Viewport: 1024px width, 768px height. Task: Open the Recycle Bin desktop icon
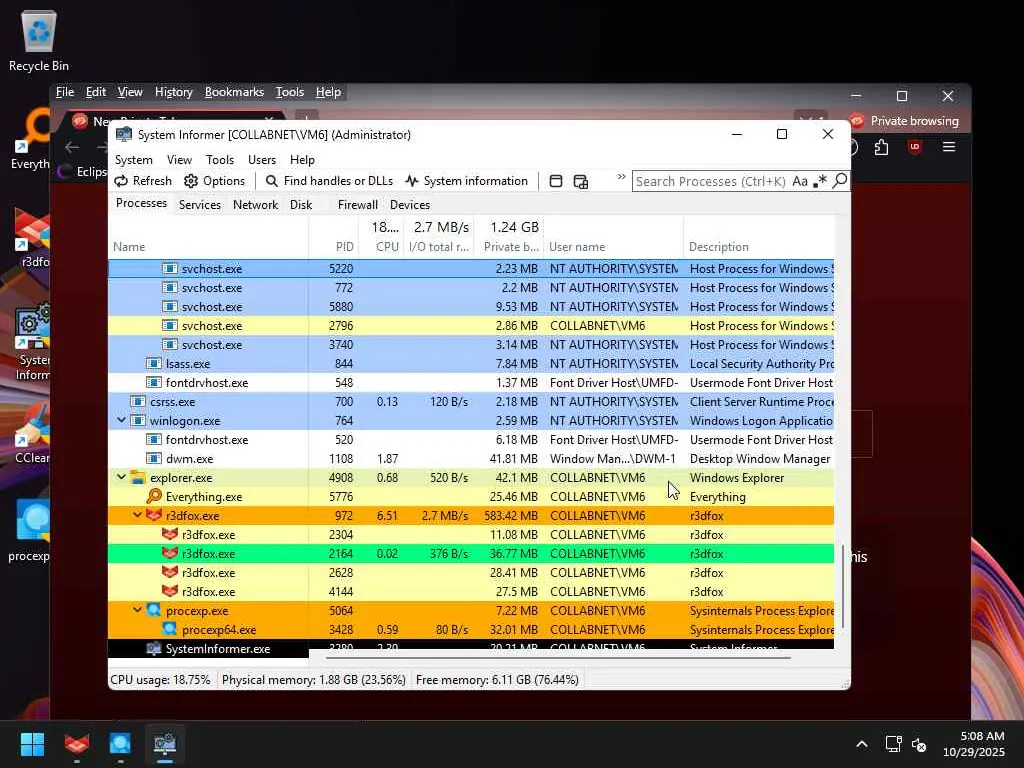[x=39, y=41]
